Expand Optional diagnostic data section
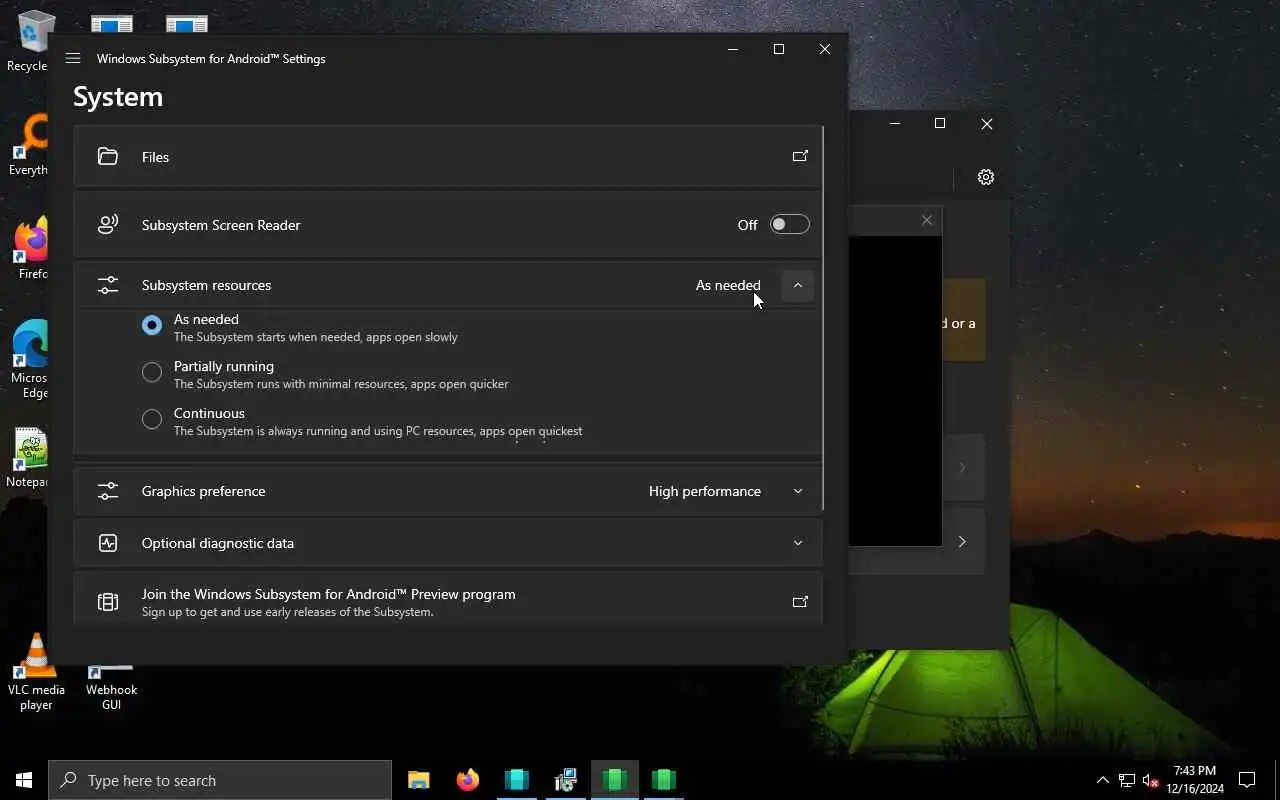The image size is (1280, 800). [x=798, y=543]
